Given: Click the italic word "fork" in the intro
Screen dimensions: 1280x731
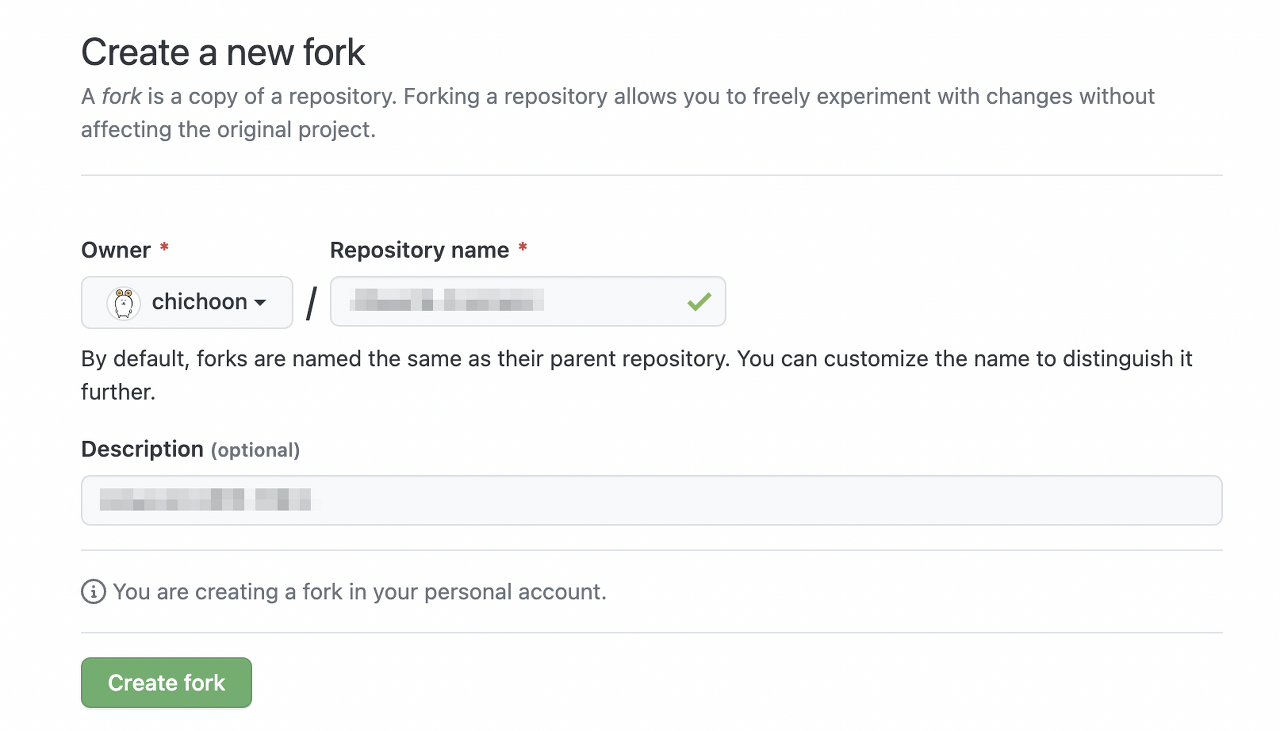Looking at the screenshot, I should pyautogui.click(x=121, y=97).
